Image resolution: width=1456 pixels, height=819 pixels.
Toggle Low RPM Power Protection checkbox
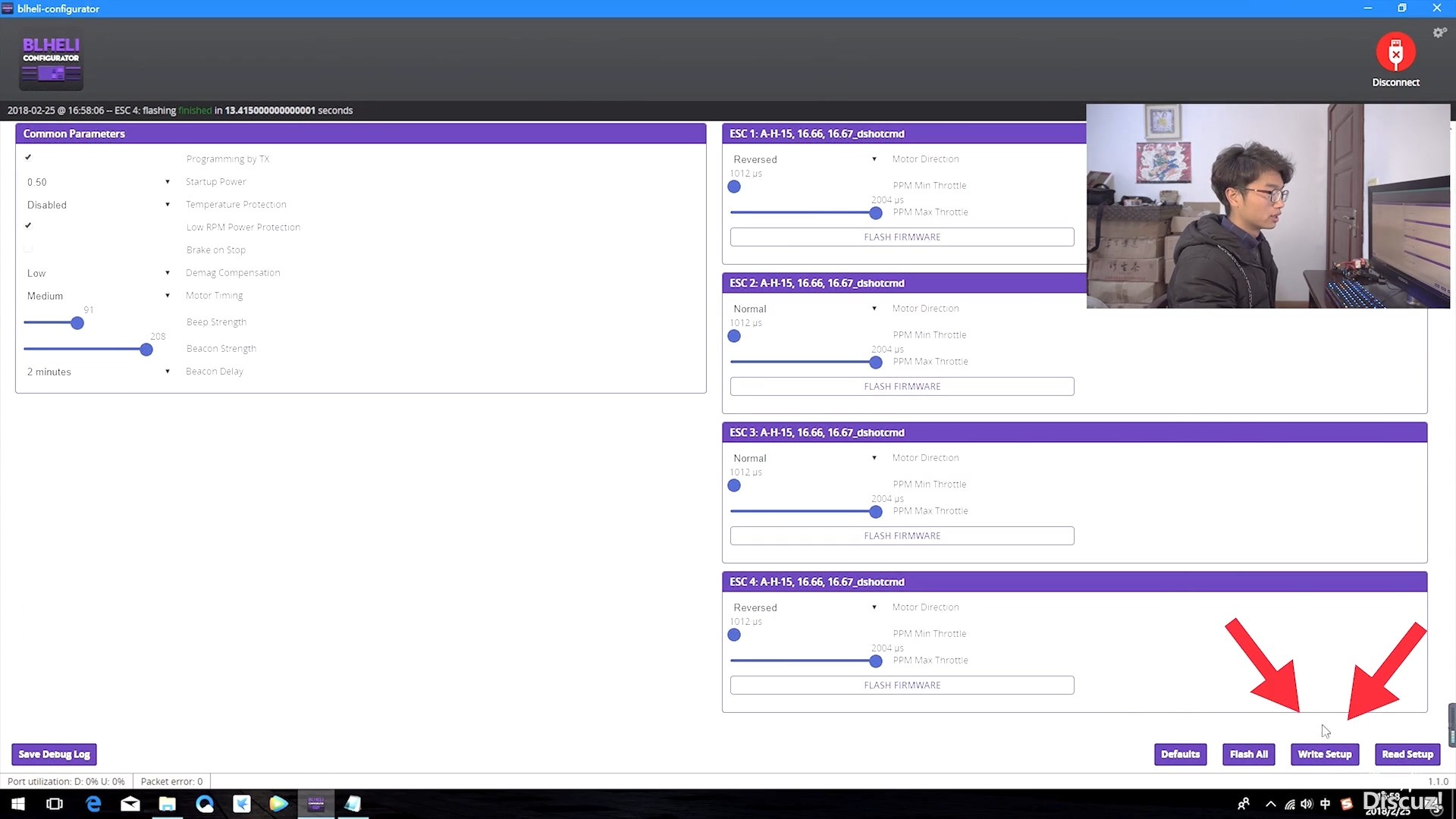coord(28,226)
